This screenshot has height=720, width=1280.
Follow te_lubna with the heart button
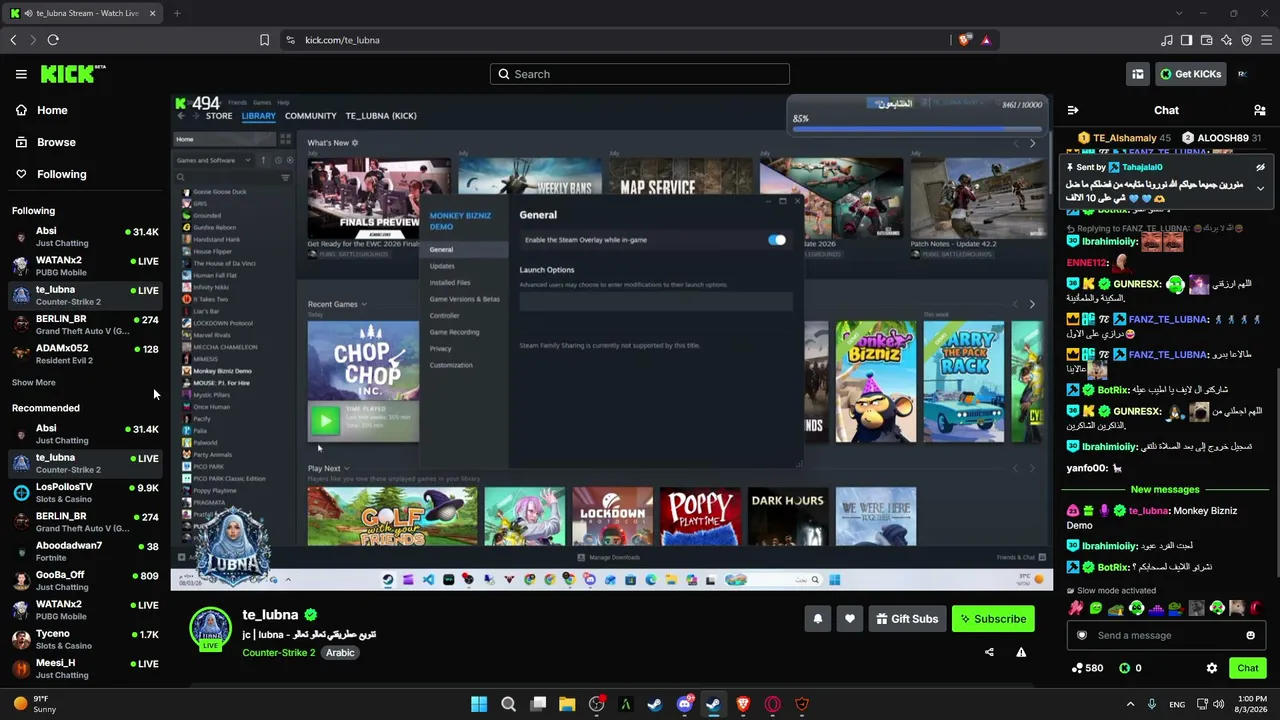[x=850, y=619]
